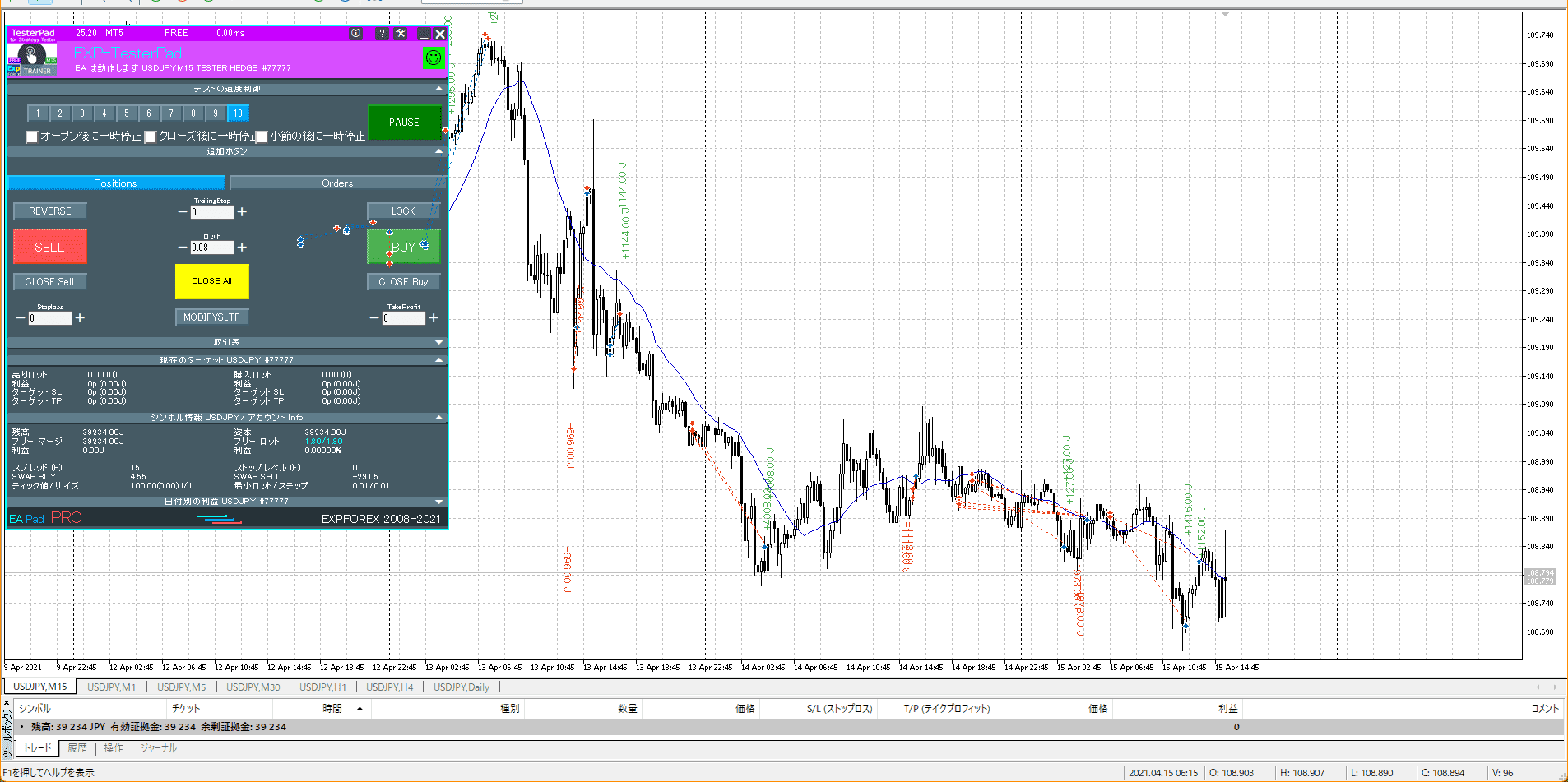Click the green PAUSE button
Screen dimensions: 1568x782
[404, 123]
